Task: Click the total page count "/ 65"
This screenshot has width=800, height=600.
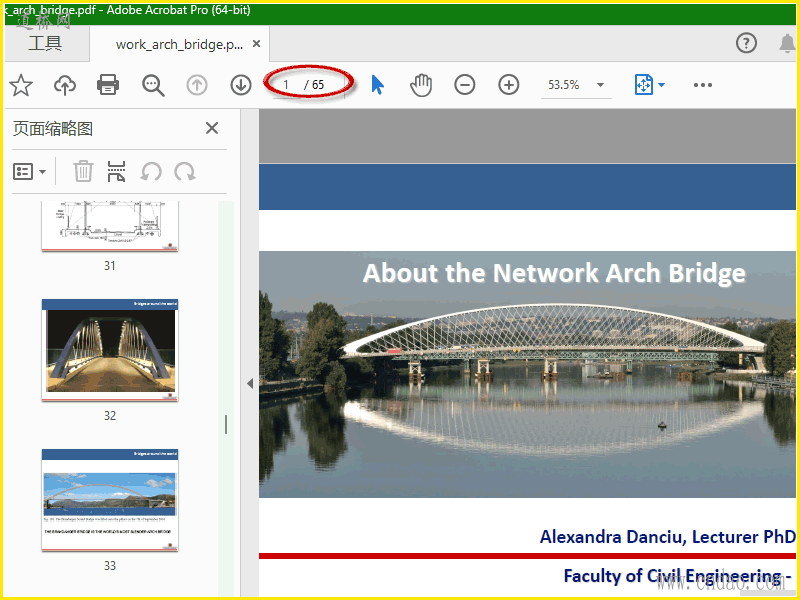Action: 314,85
